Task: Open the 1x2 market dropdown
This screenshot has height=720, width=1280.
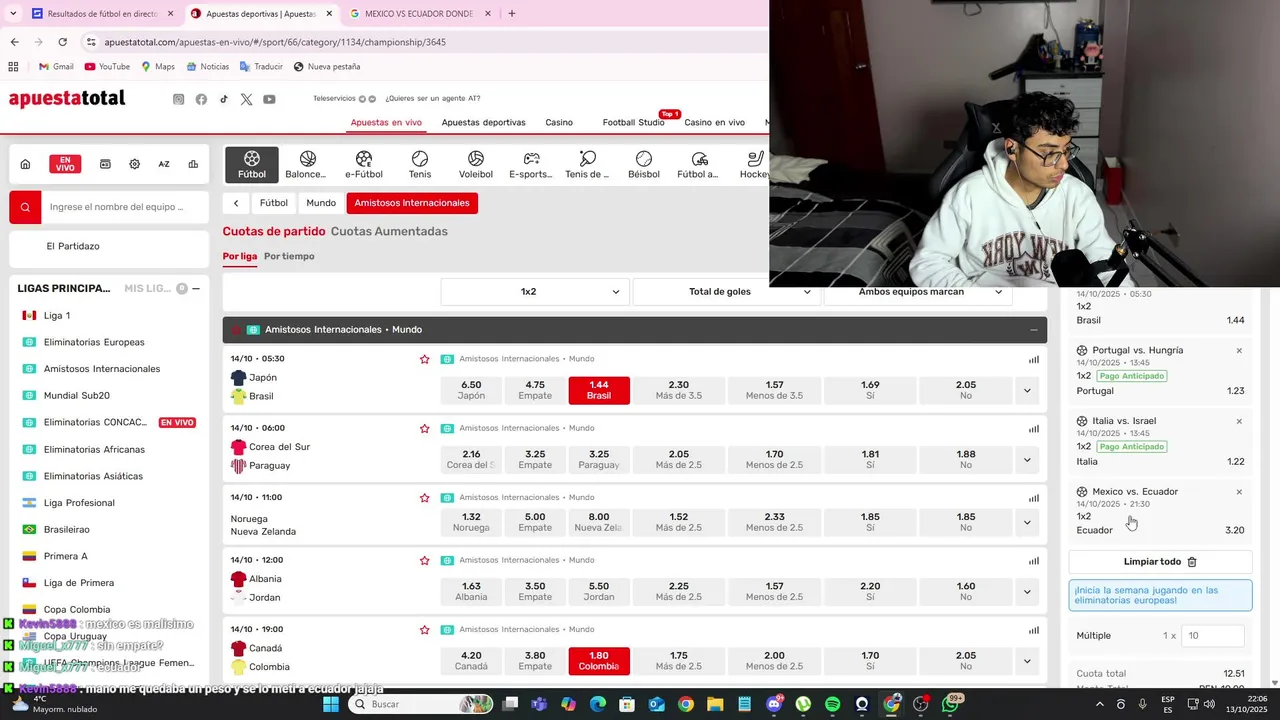Action: [x=535, y=291]
